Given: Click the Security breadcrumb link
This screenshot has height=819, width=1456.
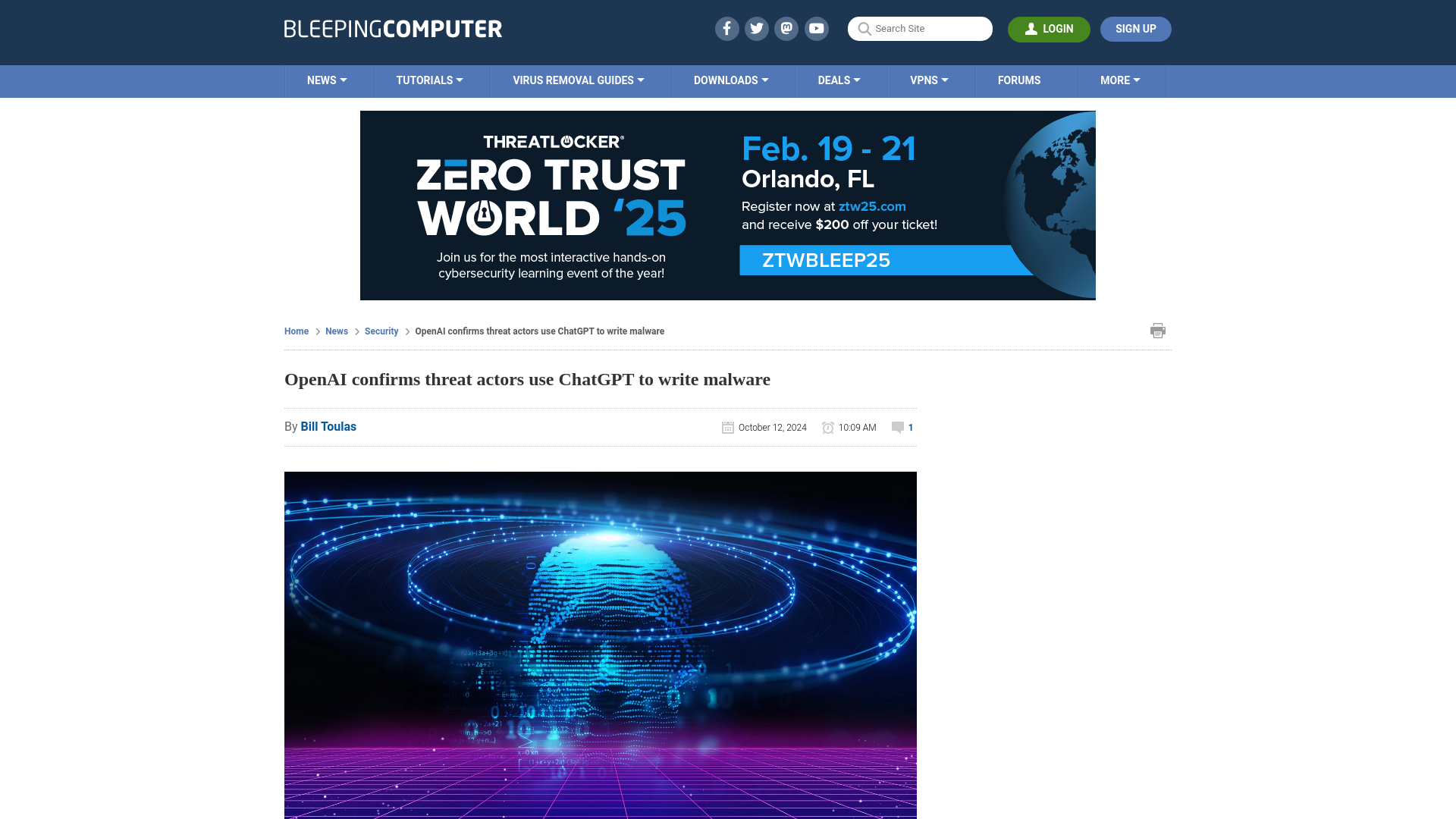Looking at the screenshot, I should 381,331.
